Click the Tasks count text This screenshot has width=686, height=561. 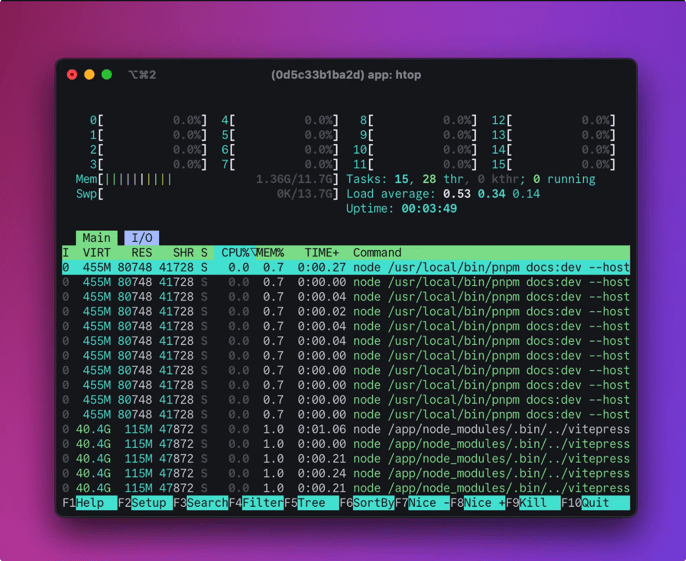(x=471, y=179)
